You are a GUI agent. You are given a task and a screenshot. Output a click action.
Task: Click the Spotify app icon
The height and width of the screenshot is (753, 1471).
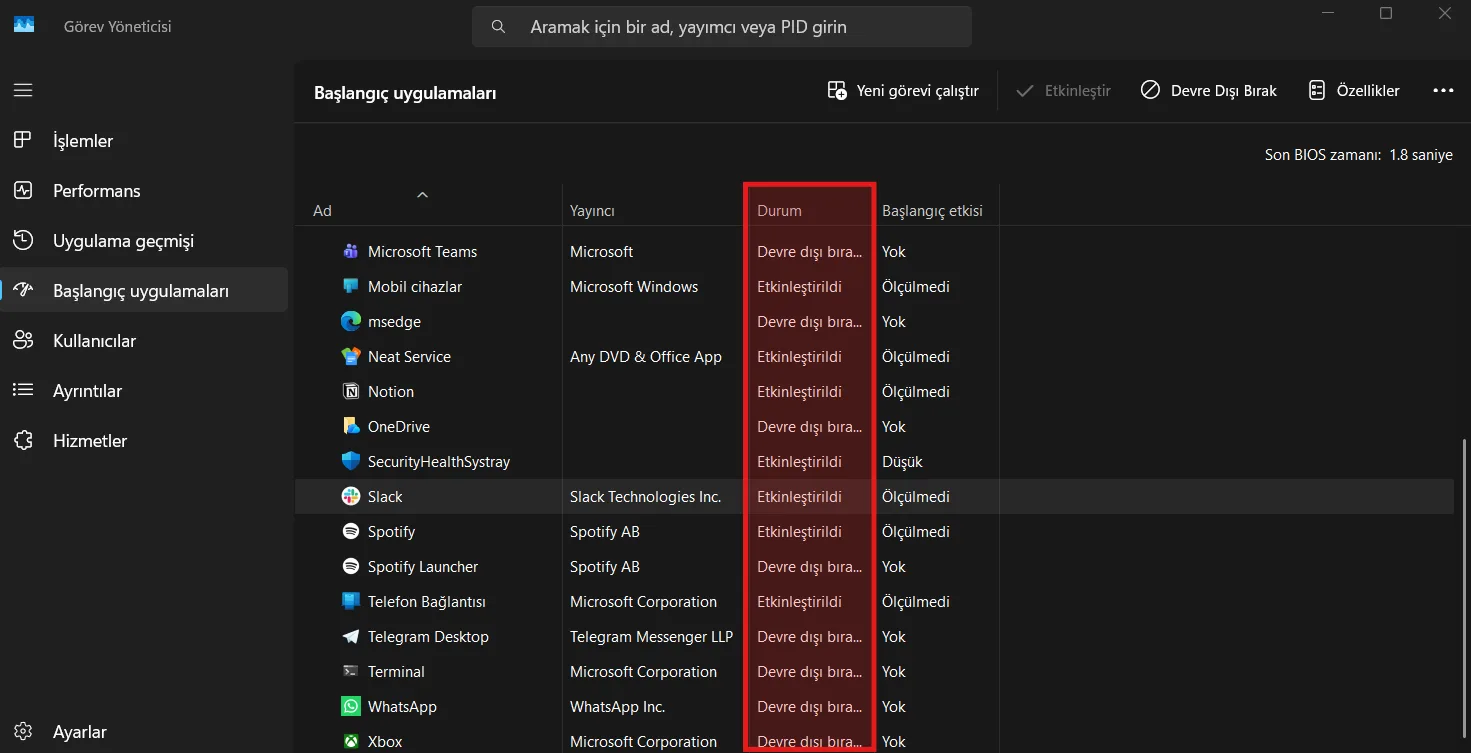[350, 532]
